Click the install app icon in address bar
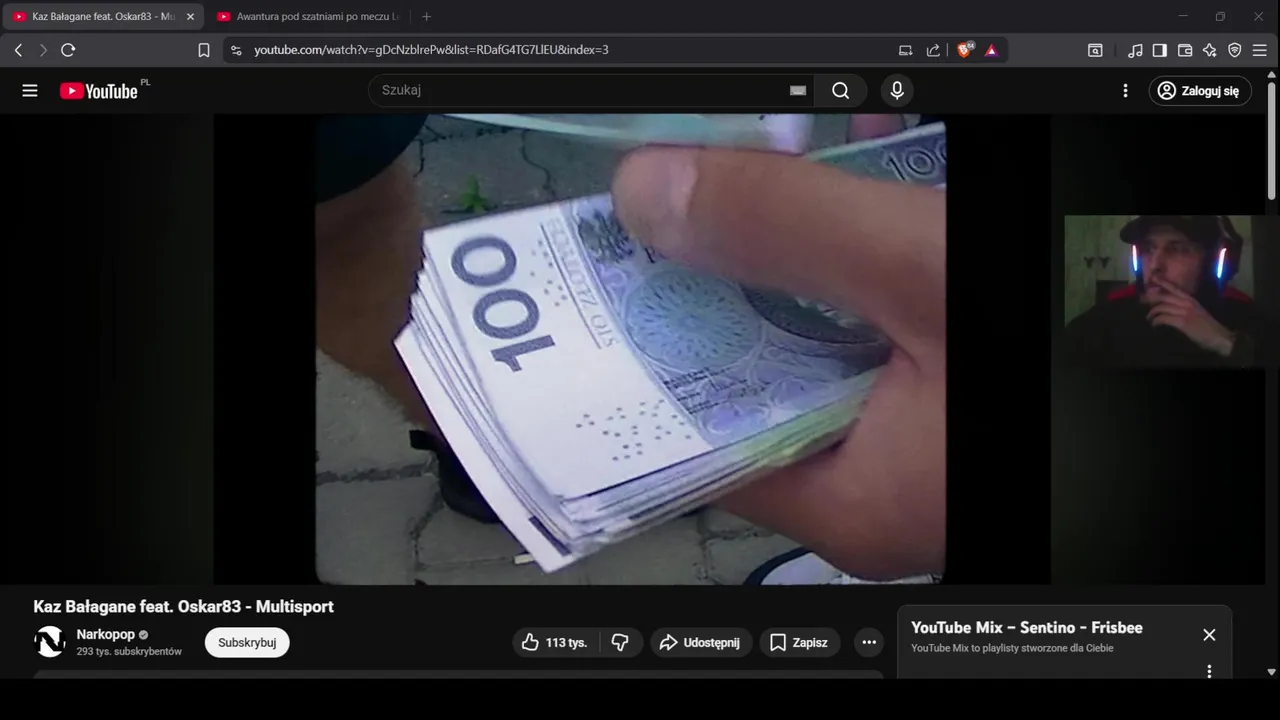The width and height of the screenshot is (1280, 720). click(905, 50)
